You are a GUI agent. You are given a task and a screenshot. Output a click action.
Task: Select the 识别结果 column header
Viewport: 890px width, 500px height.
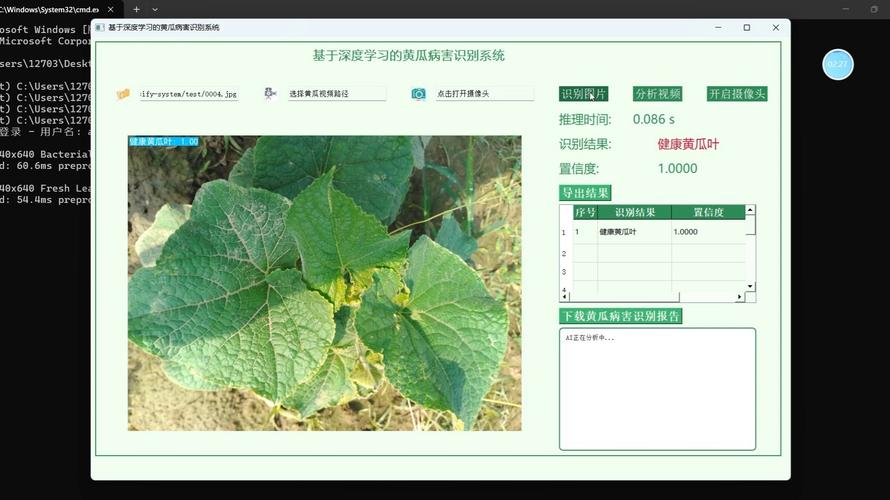coord(635,212)
